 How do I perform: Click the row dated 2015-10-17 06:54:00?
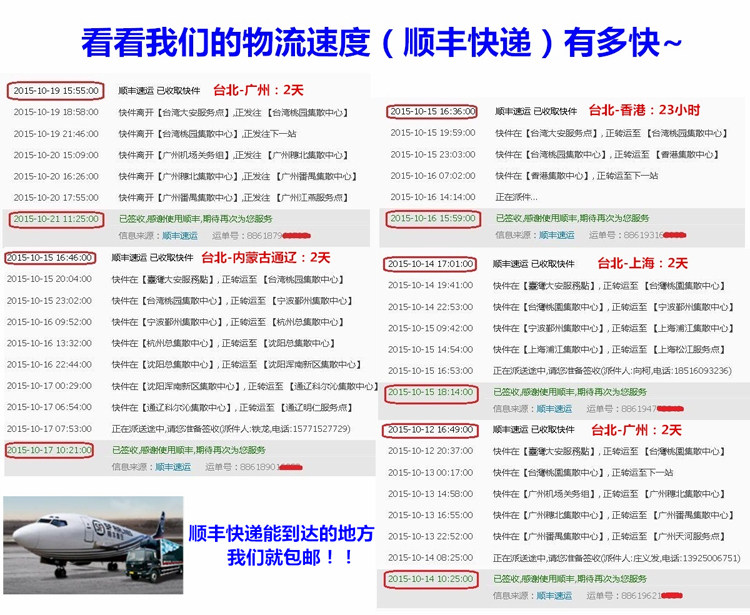click(x=180, y=407)
